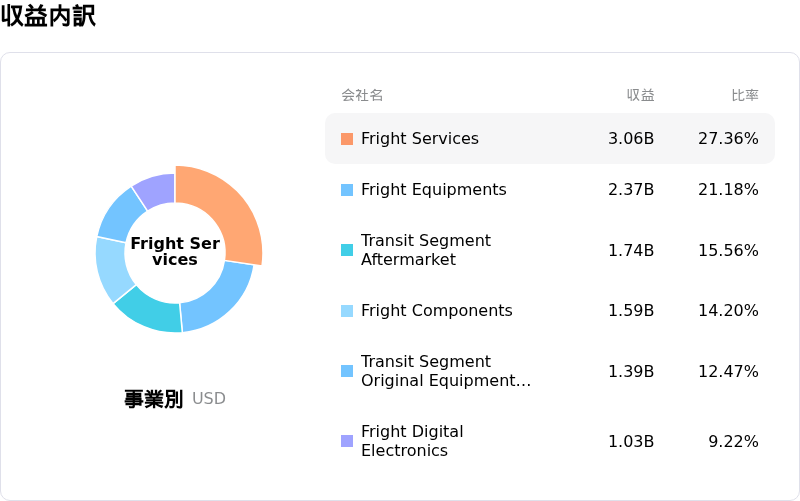Click the 1.03B revenue value
The width and height of the screenshot is (800, 501).
631,441
